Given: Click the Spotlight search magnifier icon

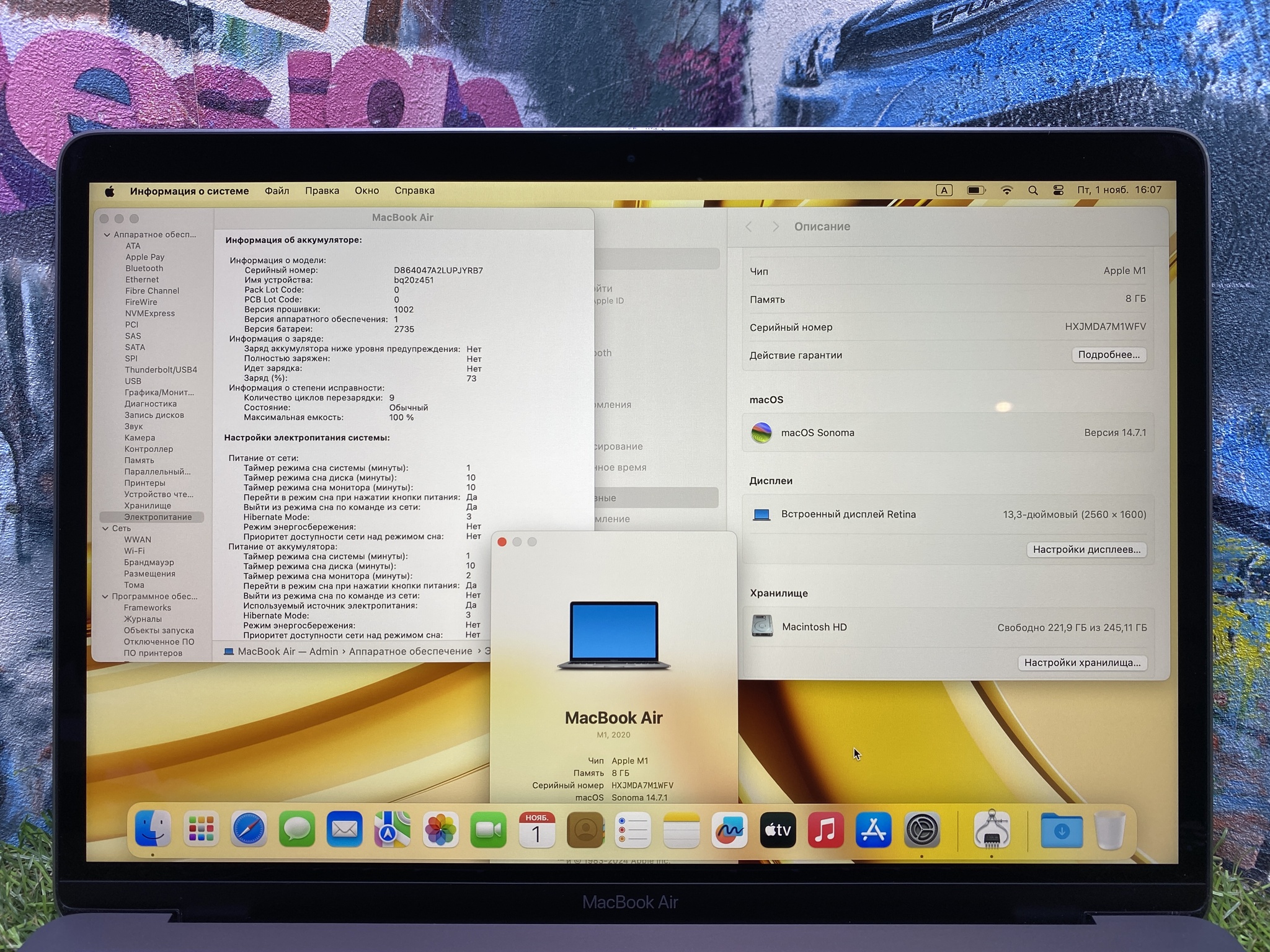Looking at the screenshot, I should (x=1032, y=191).
